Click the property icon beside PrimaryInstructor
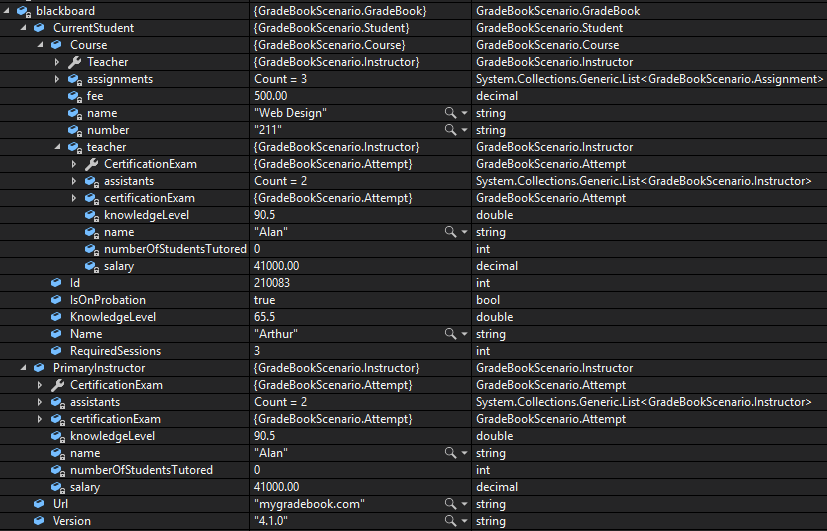Screen dimensions: 827x531 (40, 368)
